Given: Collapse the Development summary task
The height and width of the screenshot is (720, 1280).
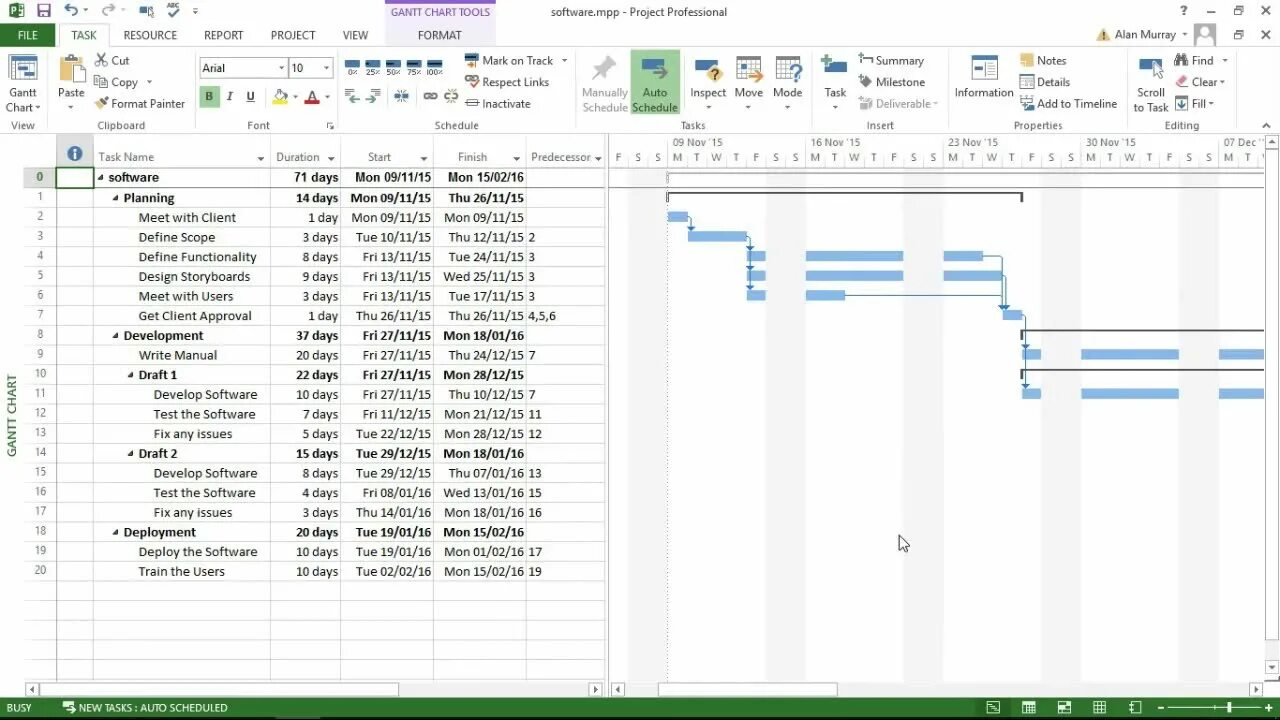Looking at the screenshot, I should click(x=115, y=335).
